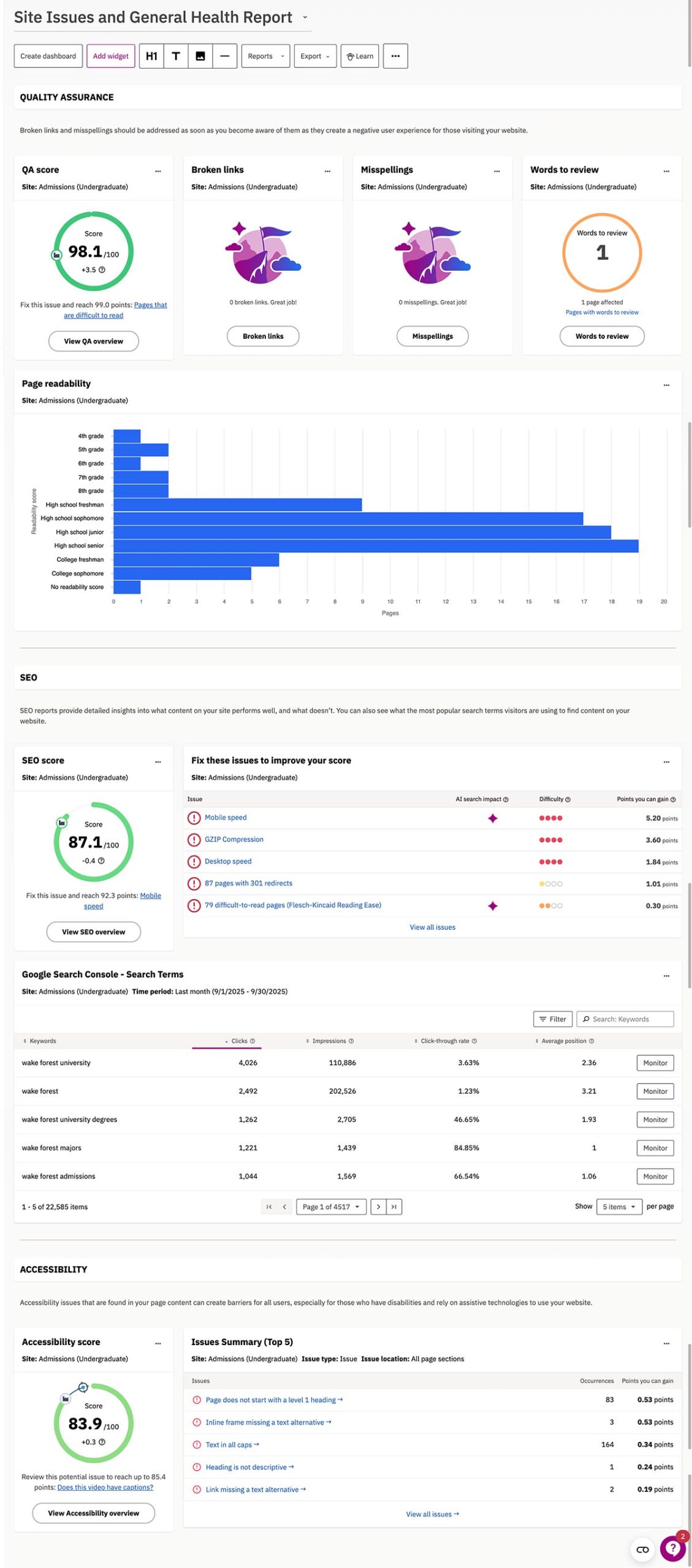Select Page 1 of 4517 page selector
Screen dimensions: 692x1568
[x=331, y=1207]
